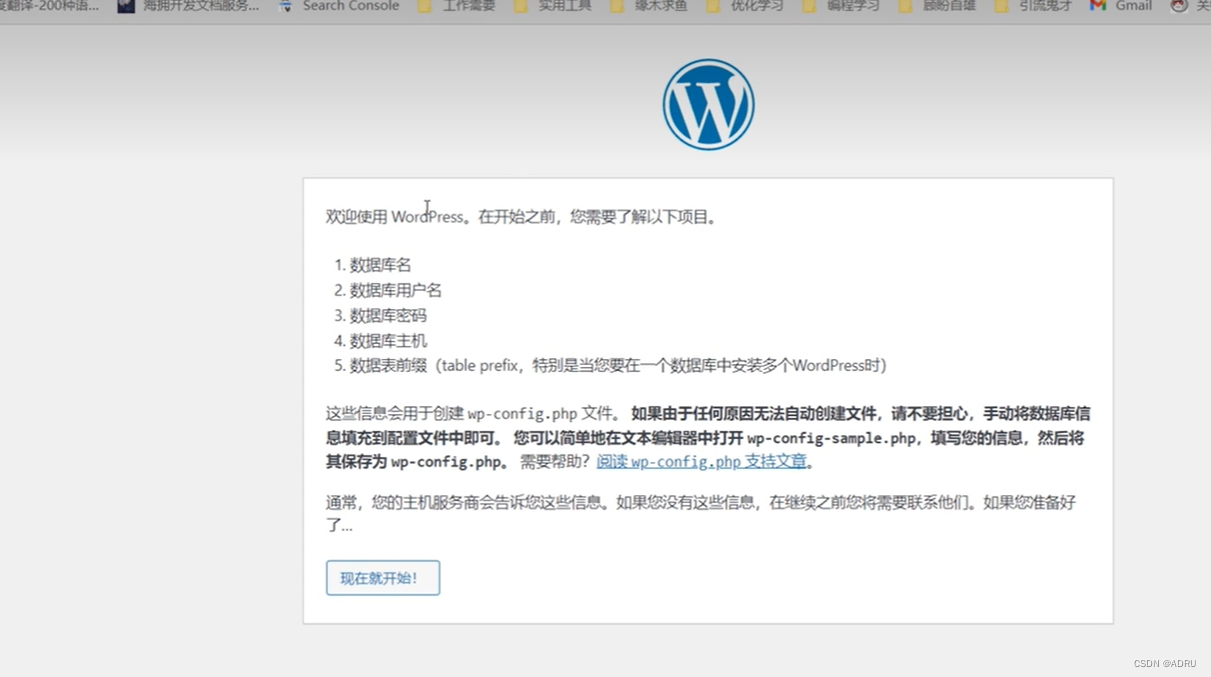The width and height of the screenshot is (1211, 677).
Task: Open the 顾盼自雄 bookmark folder
Action: tap(937, 6)
